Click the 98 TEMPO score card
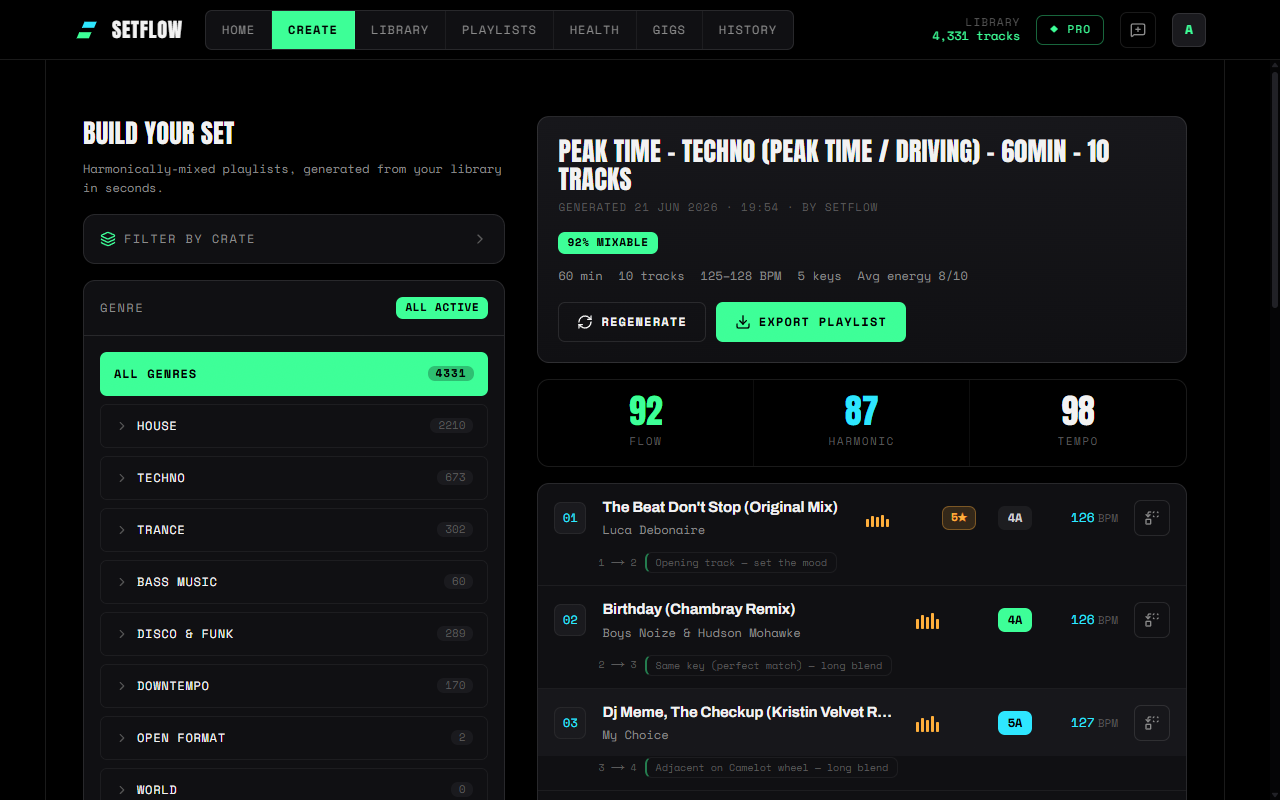 click(1078, 423)
